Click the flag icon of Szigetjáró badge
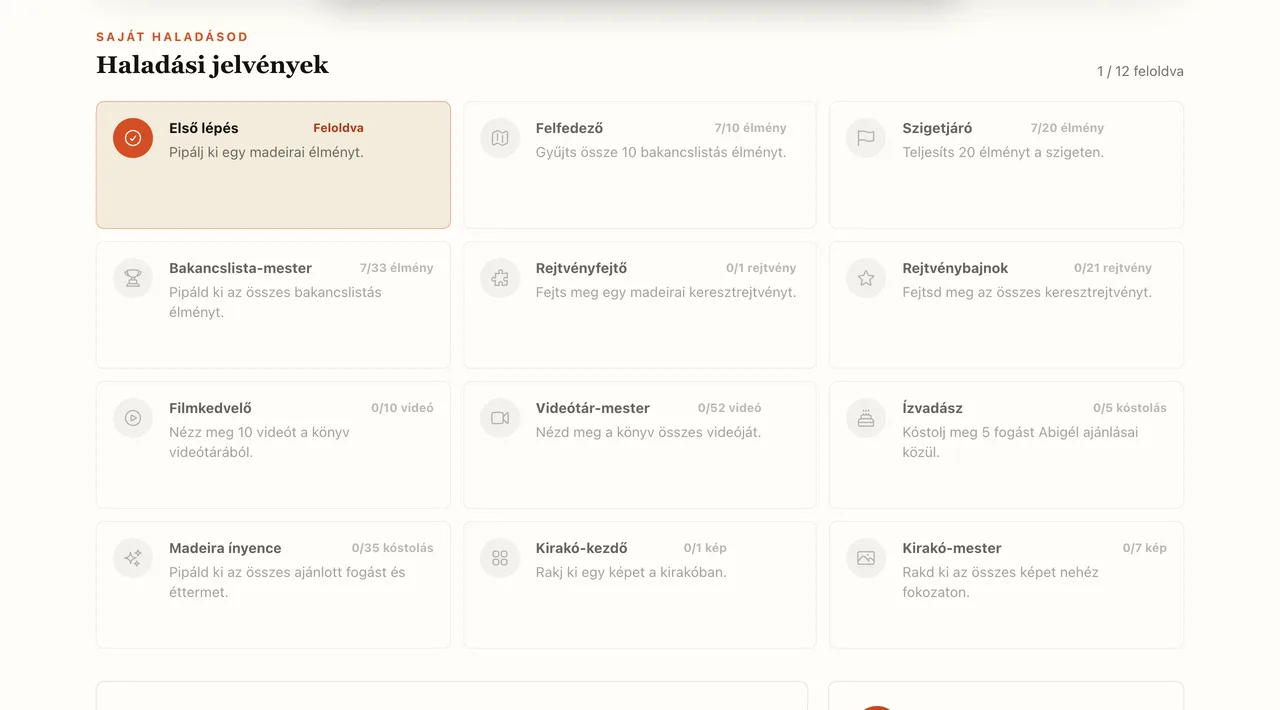Image resolution: width=1280 pixels, height=710 pixels. point(866,138)
